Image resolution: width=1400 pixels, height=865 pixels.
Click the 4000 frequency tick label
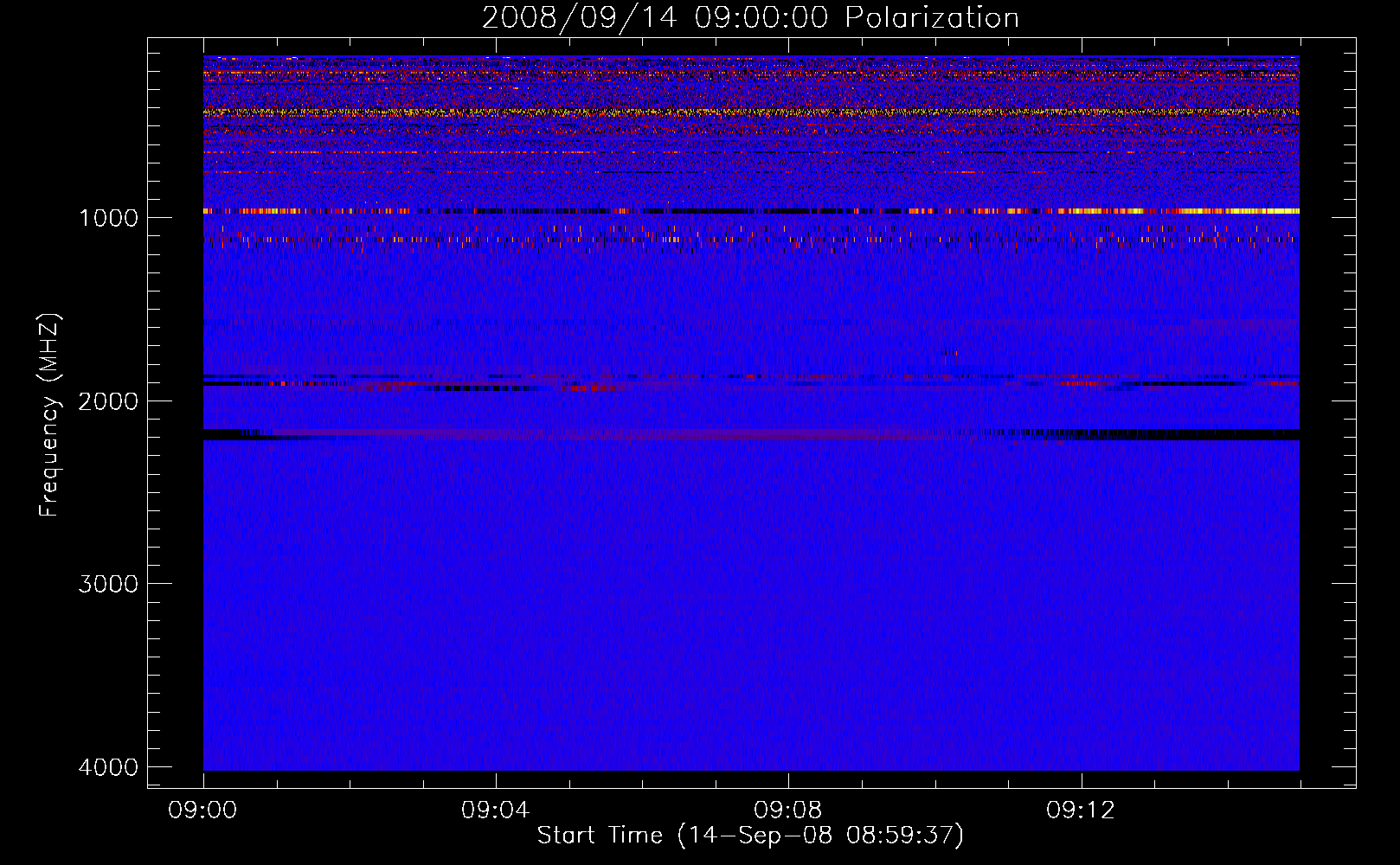point(108,767)
